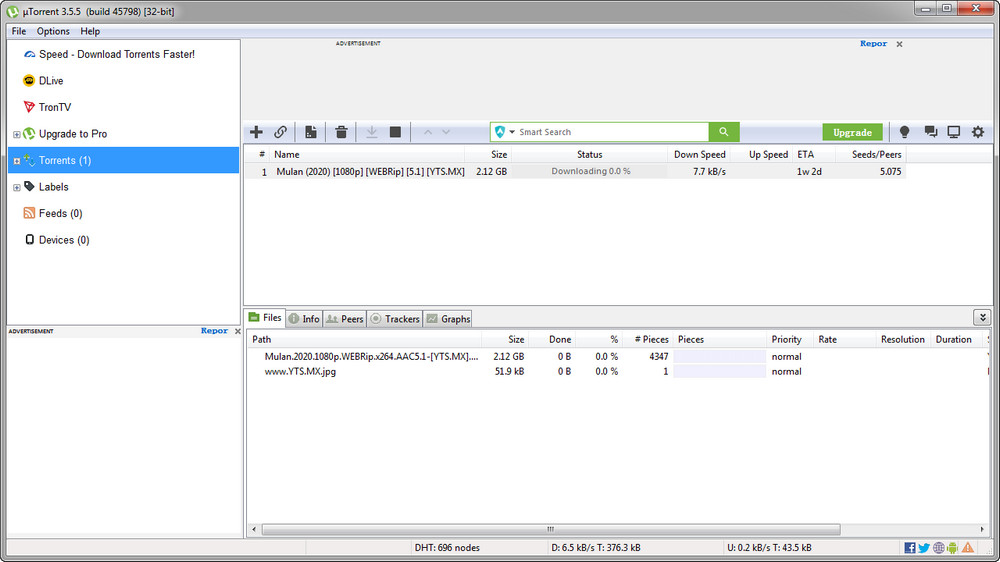1000x562 pixels.
Task: Open the Help menu
Action: point(90,31)
